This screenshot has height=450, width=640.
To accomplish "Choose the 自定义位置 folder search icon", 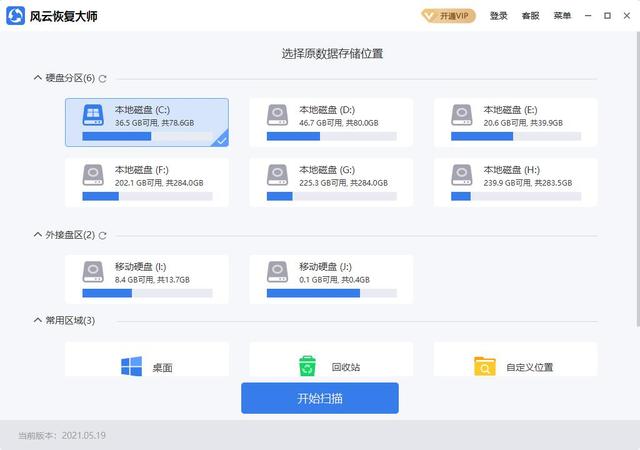I will click(485, 366).
